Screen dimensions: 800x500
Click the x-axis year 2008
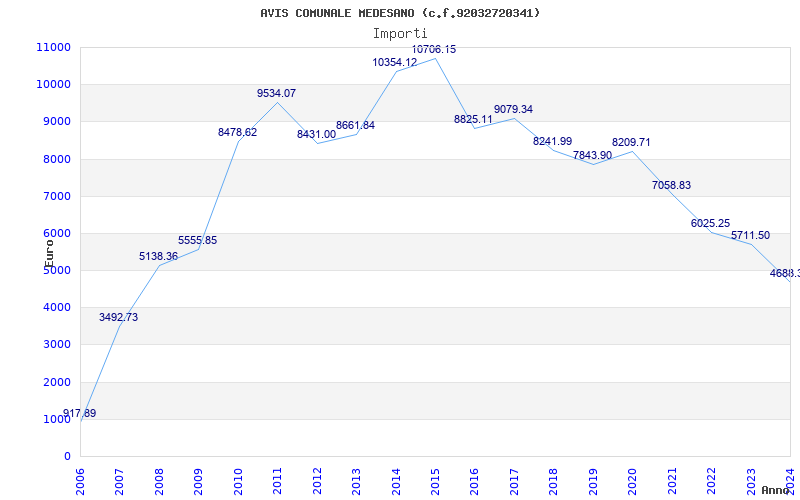point(159,481)
